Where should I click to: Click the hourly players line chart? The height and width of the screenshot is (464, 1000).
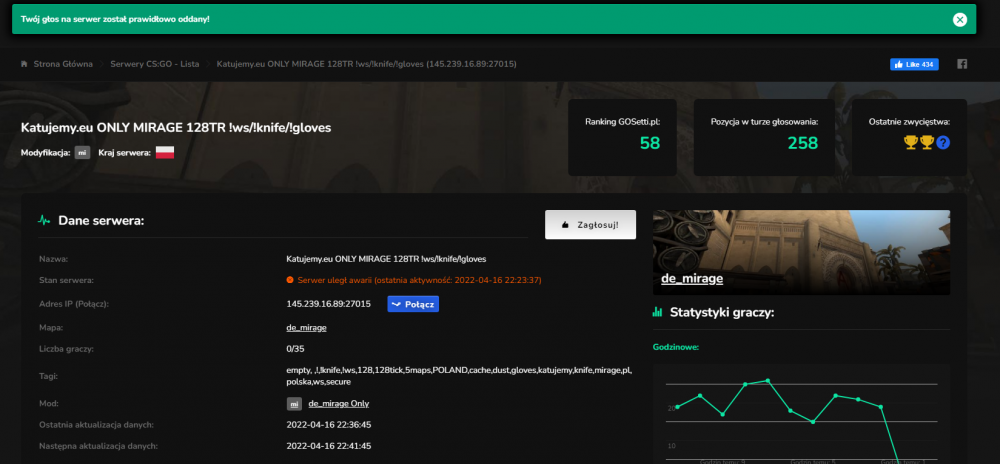tap(801, 414)
